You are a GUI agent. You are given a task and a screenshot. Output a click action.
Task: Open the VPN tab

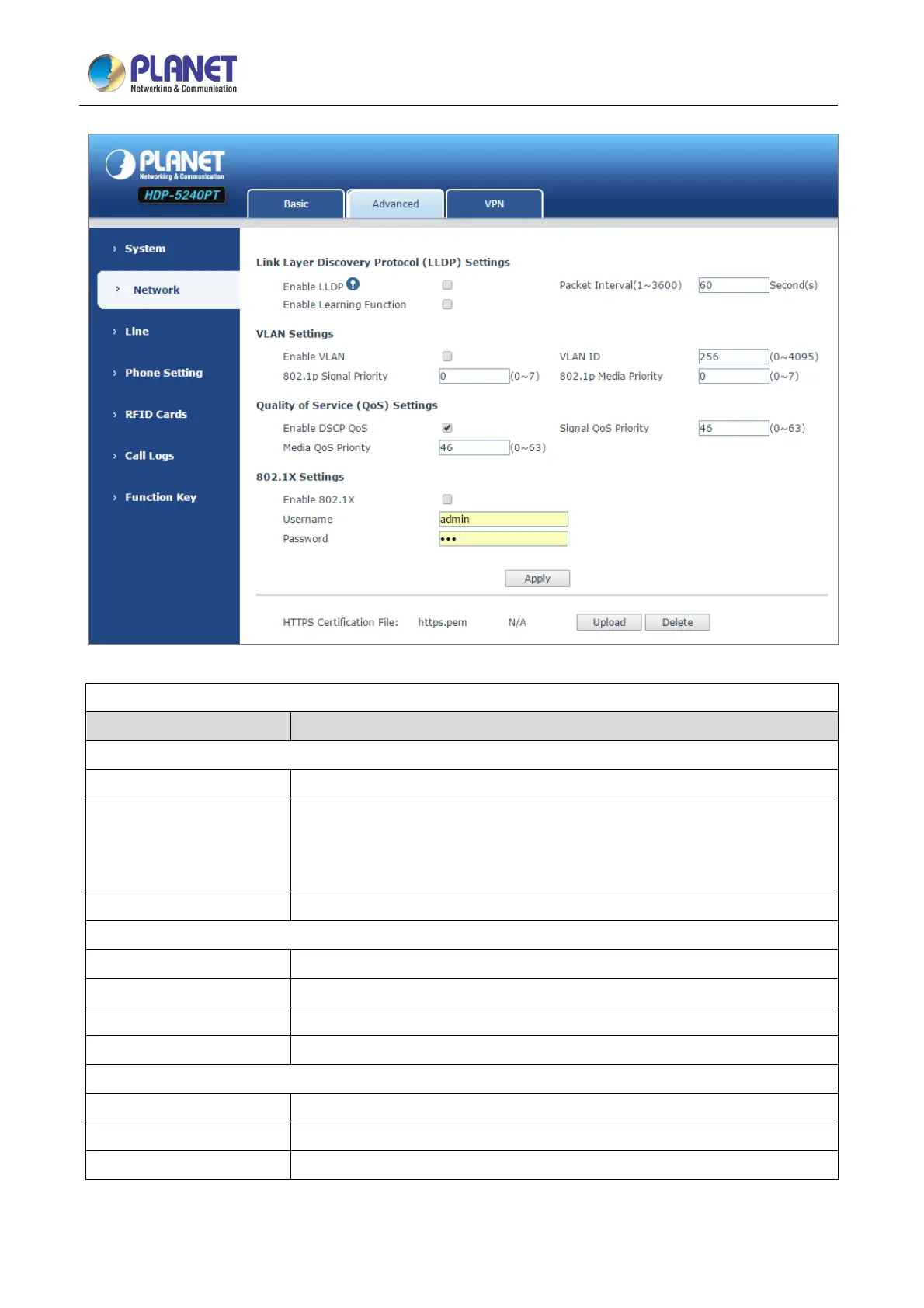(x=495, y=204)
